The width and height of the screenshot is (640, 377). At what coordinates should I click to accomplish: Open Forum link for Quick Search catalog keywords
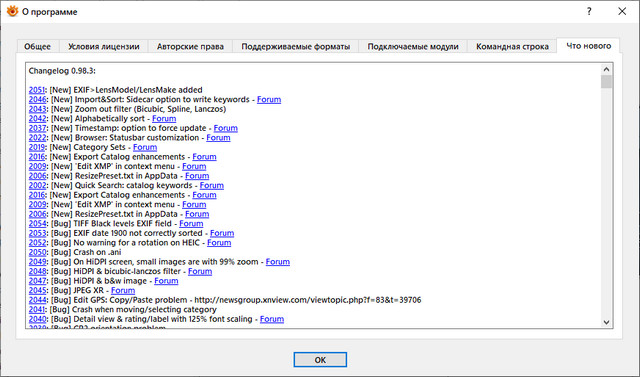(212, 185)
